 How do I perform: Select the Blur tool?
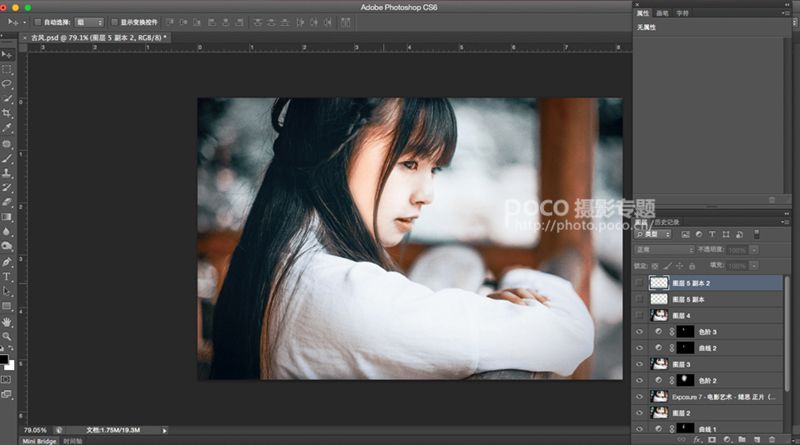coord(7,231)
